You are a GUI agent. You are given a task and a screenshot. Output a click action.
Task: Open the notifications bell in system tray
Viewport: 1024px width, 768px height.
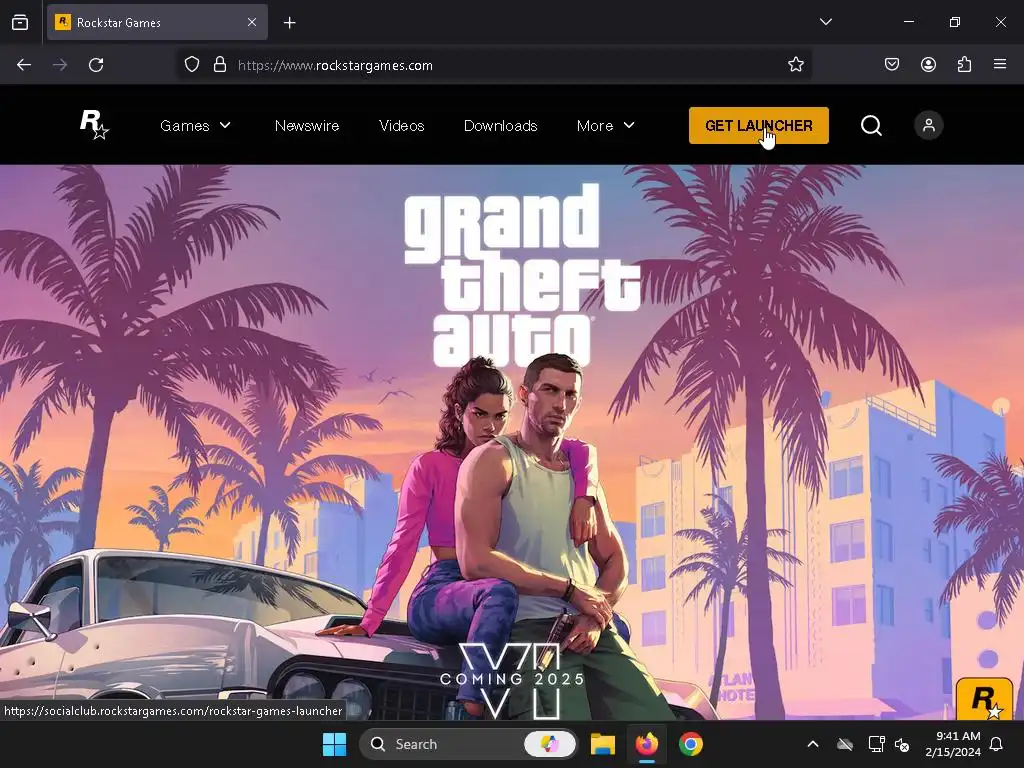click(x=997, y=744)
